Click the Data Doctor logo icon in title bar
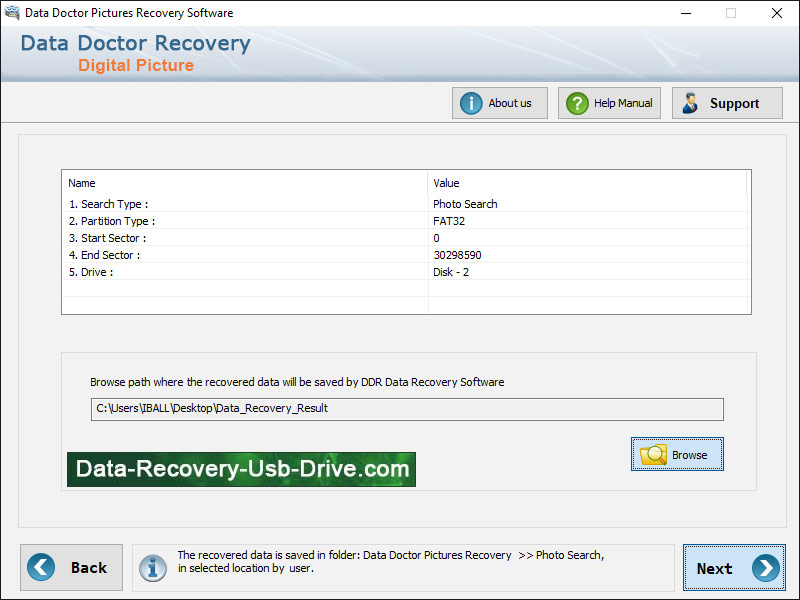Image resolution: width=800 pixels, height=600 pixels. click(x=12, y=12)
